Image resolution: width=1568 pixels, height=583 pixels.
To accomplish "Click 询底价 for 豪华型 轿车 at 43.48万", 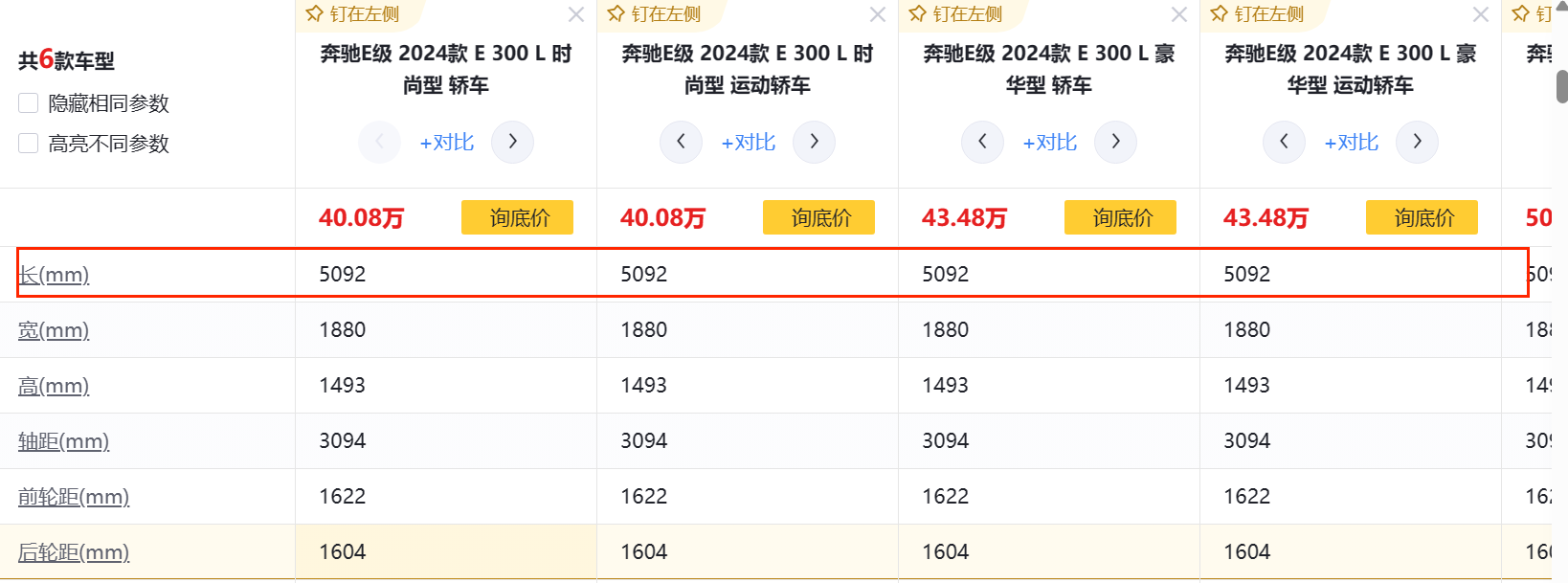I will [x=1120, y=217].
